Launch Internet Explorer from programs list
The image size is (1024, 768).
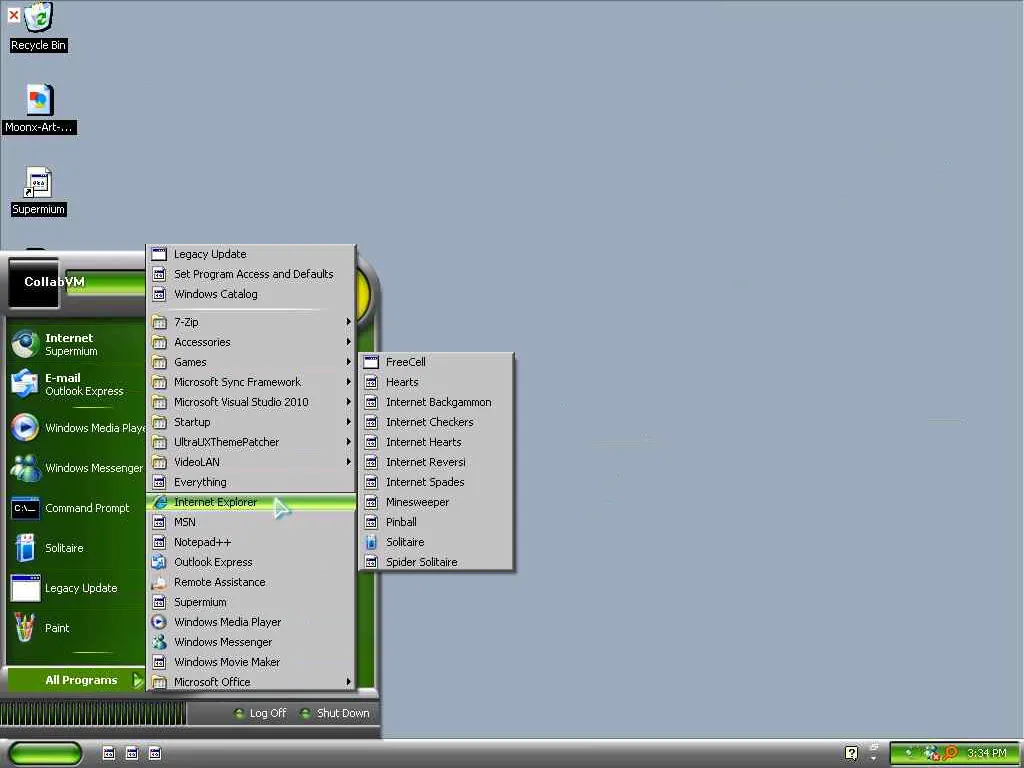[251, 502]
